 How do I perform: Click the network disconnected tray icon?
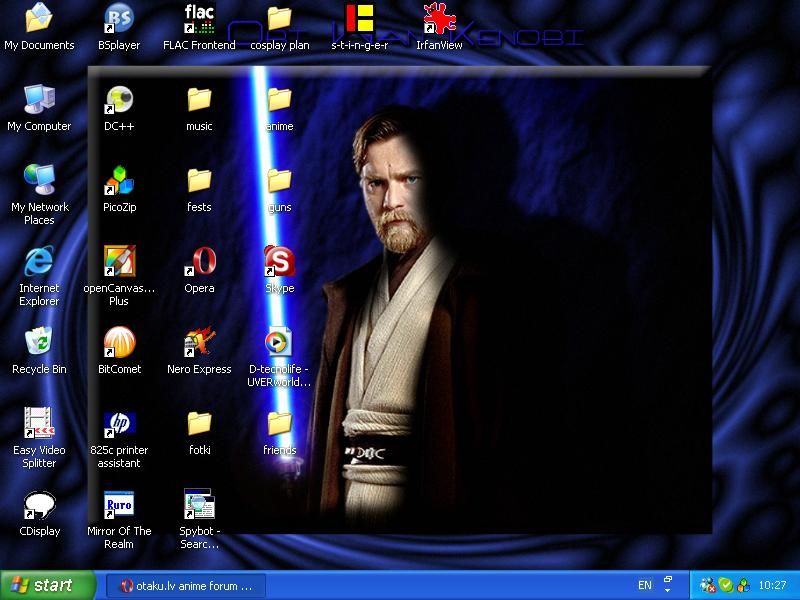[707, 585]
